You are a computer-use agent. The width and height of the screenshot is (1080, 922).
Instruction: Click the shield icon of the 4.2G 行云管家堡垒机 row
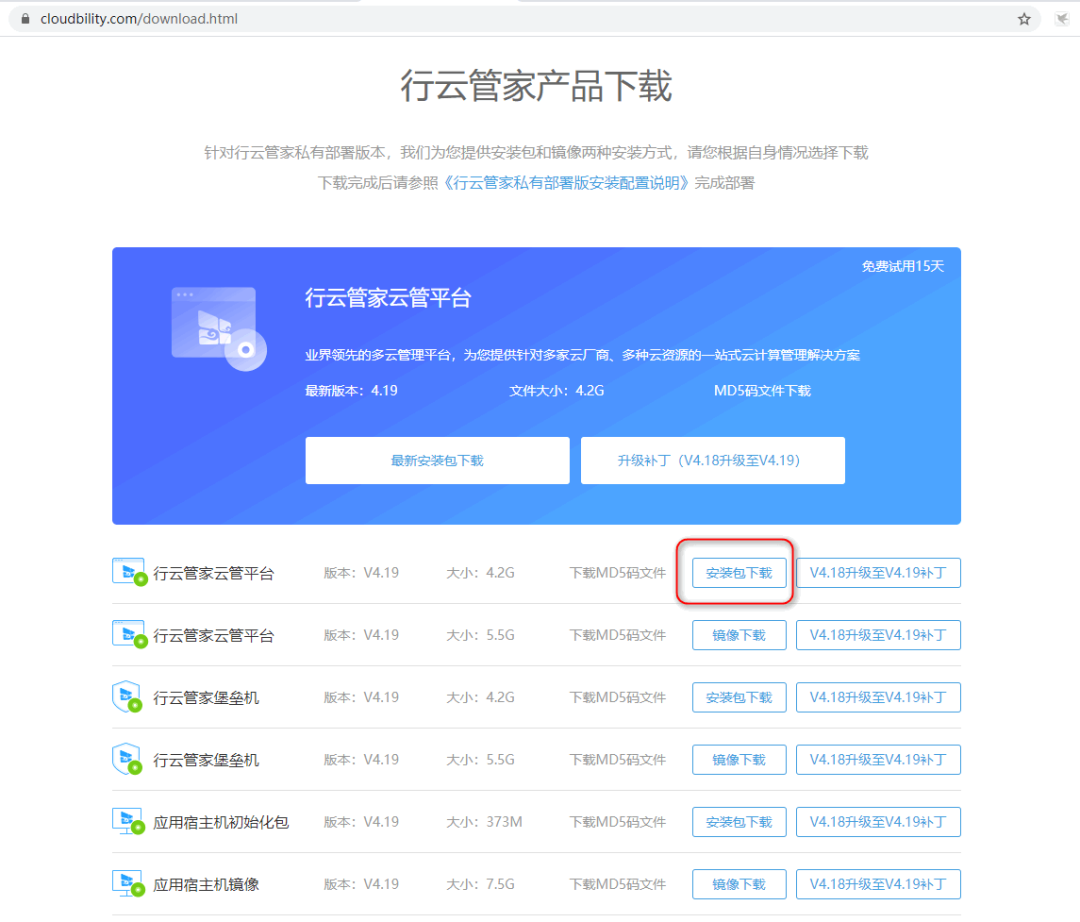[x=127, y=696]
